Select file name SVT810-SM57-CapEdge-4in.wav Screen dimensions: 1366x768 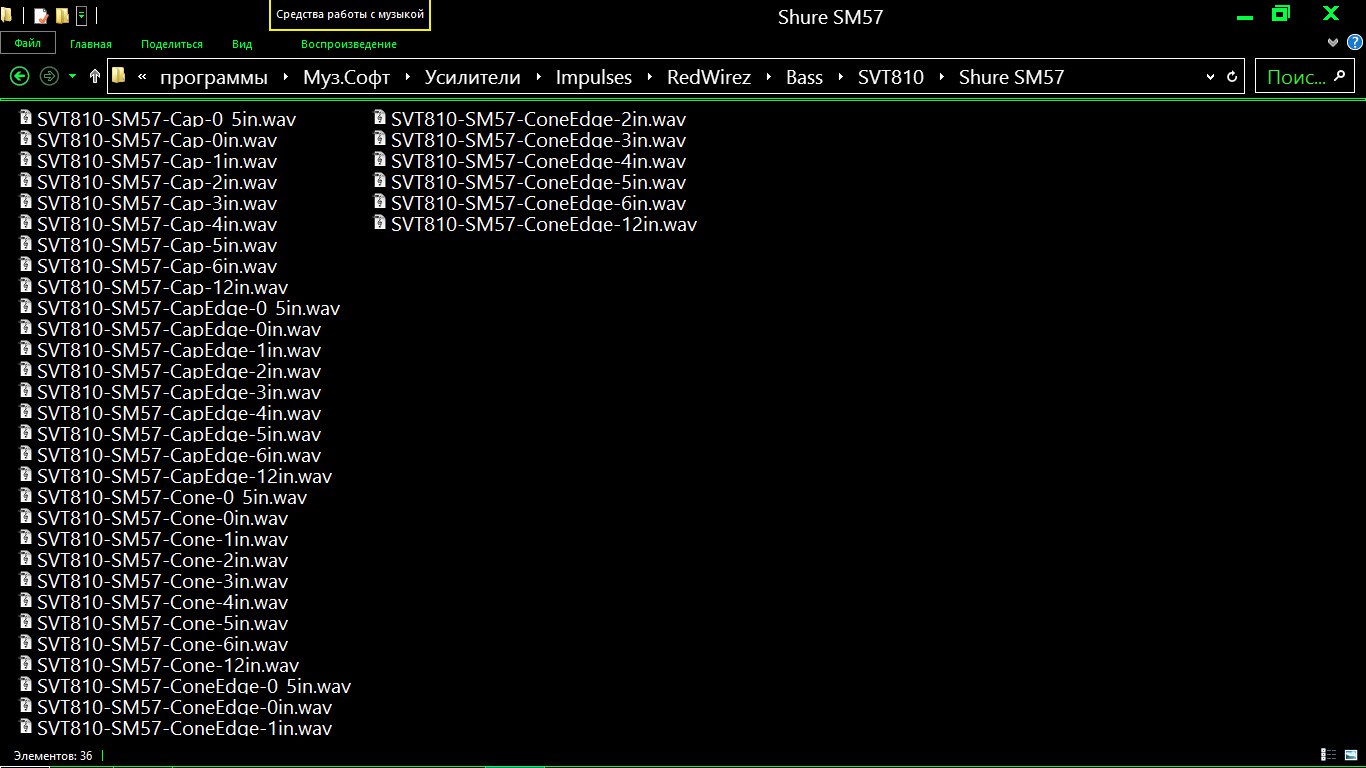point(179,413)
